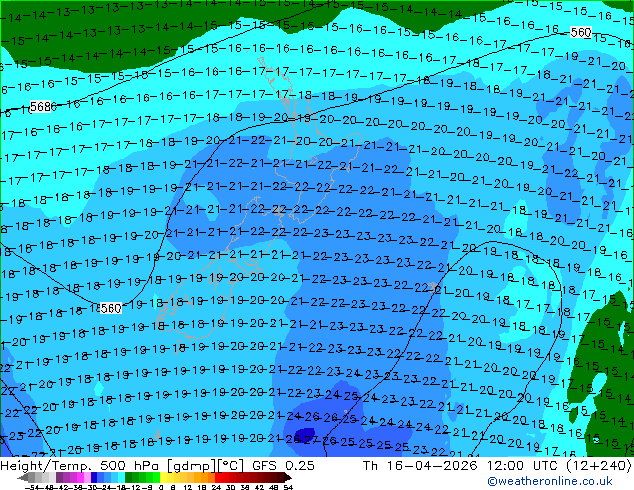This screenshot has height=490, width=634.
Task: Click the map title Height/Temp. 500 hPa
Action: click(x=78, y=465)
